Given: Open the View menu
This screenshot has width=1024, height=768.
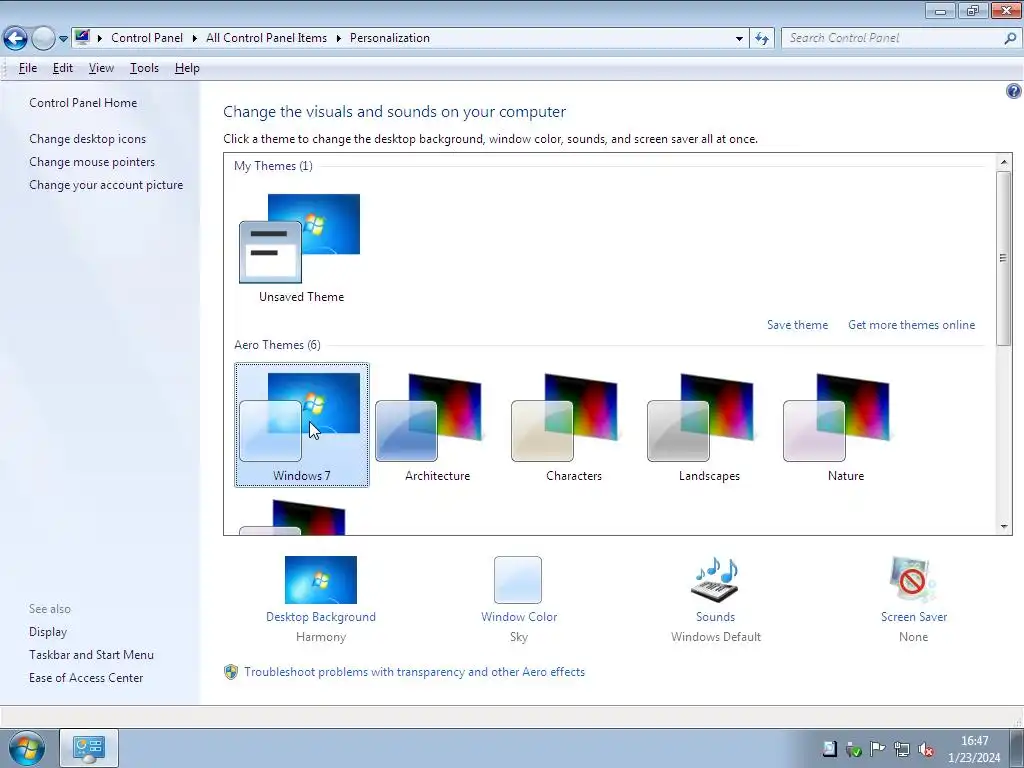Looking at the screenshot, I should coord(101,68).
